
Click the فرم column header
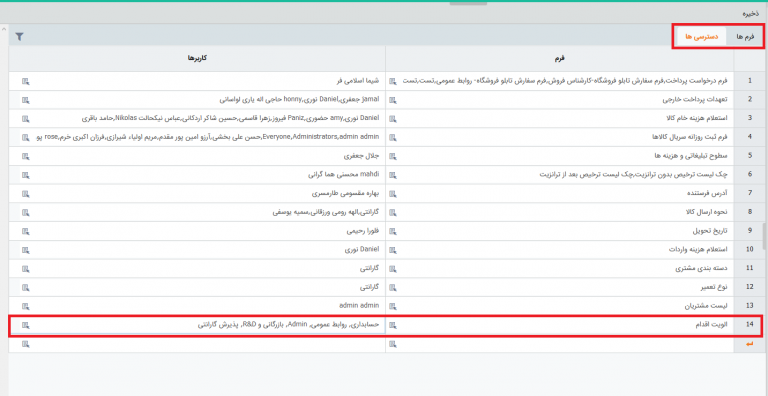(x=559, y=58)
